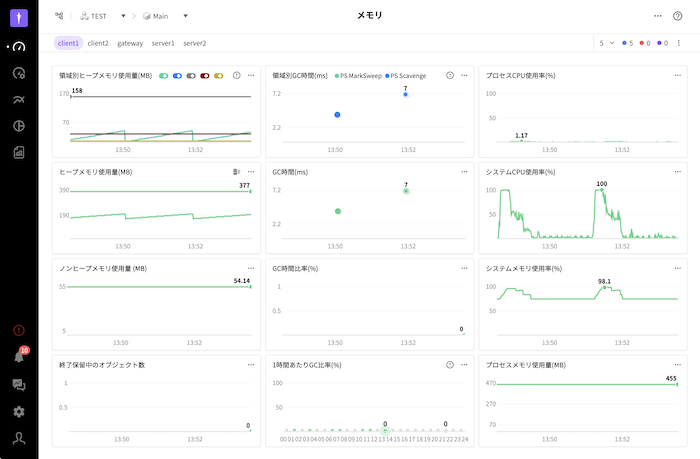Open the agent count 5 dropdown
The height and width of the screenshot is (459, 700).
tap(607, 43)
